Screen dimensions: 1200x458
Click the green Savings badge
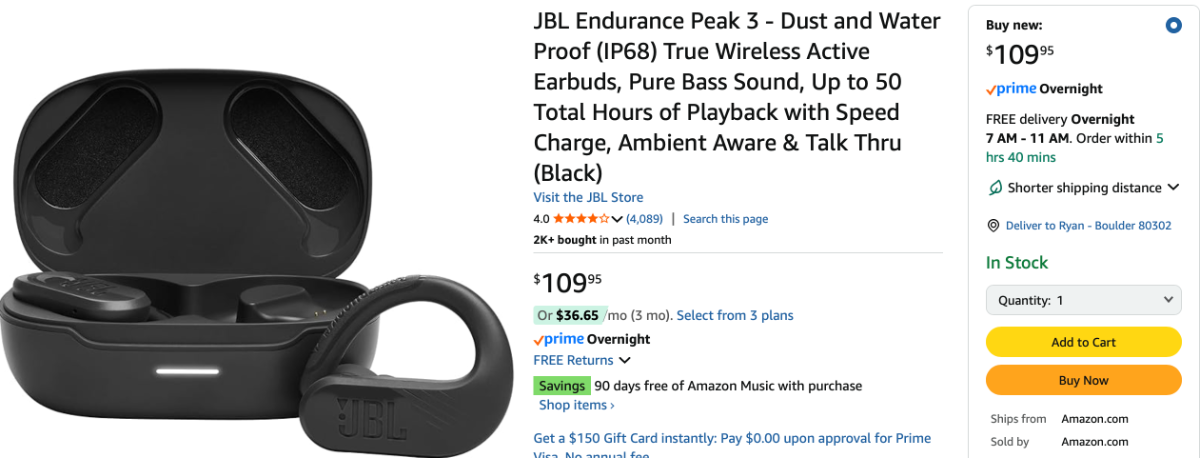[562, 386]
